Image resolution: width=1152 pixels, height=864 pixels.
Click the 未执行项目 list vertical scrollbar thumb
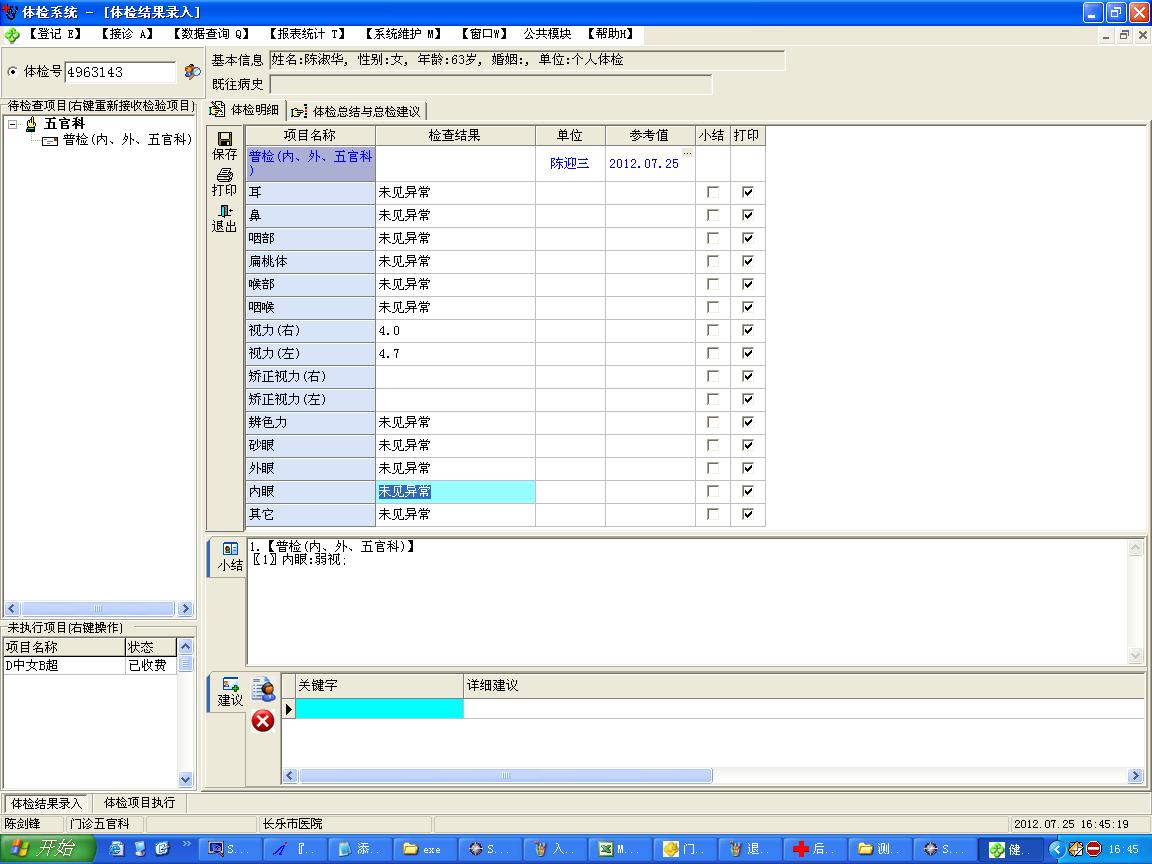click(x=185, y=663)
